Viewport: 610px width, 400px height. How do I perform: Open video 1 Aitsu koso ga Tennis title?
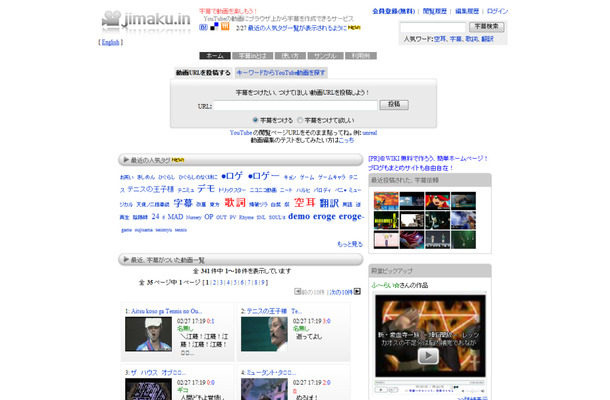(x=167, y=311)
